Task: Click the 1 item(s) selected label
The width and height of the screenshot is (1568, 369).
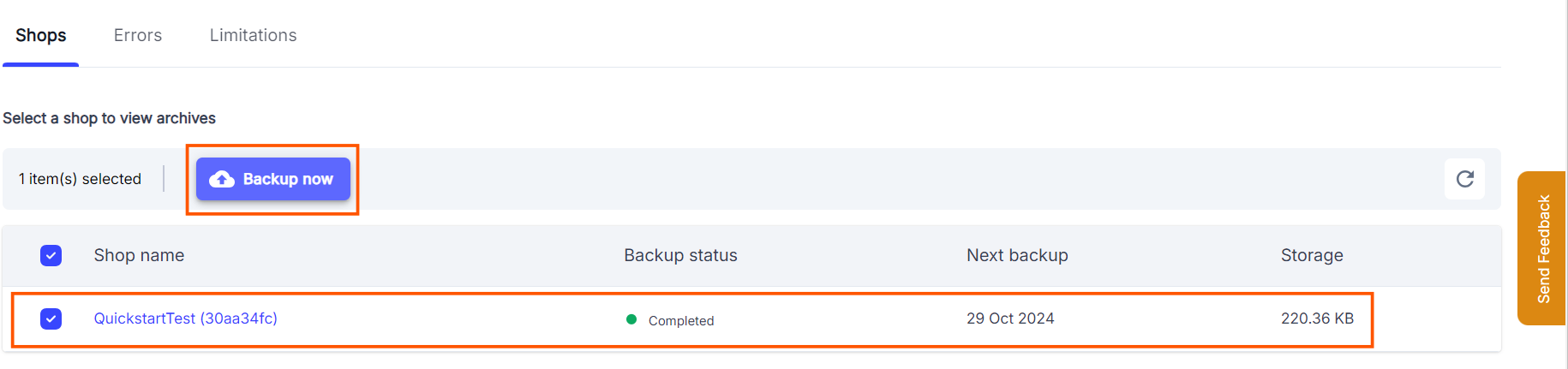Action: pos(80,179)
